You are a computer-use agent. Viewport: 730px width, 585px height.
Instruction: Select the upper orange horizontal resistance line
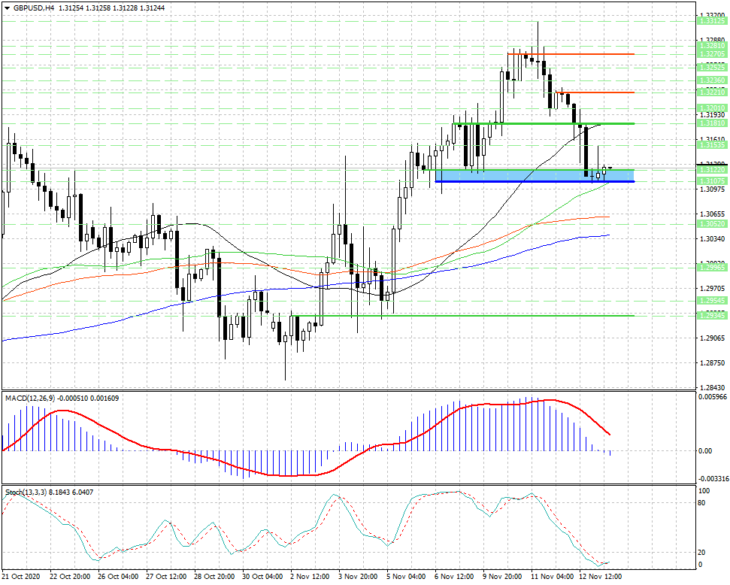pos(571,54)
